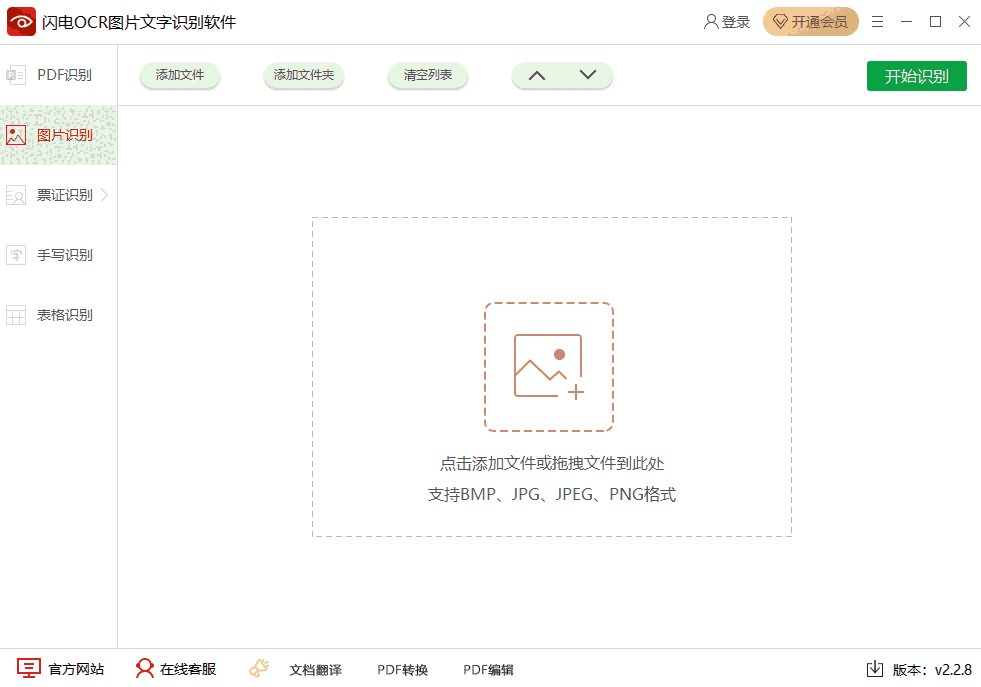Click the 闪电OCR app logo
This screenshot has width=981, height=687.
click(x=21, y=21)
